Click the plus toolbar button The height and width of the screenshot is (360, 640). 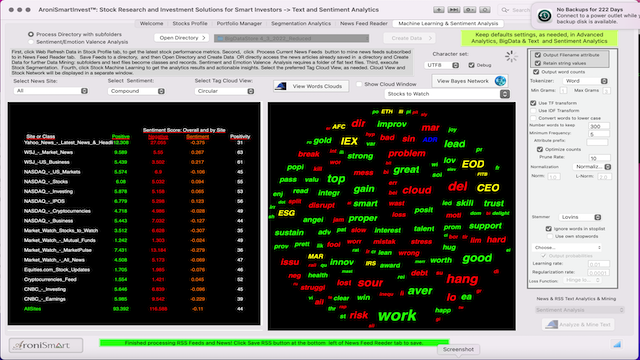pyautogui.click(x=439, y=9)
